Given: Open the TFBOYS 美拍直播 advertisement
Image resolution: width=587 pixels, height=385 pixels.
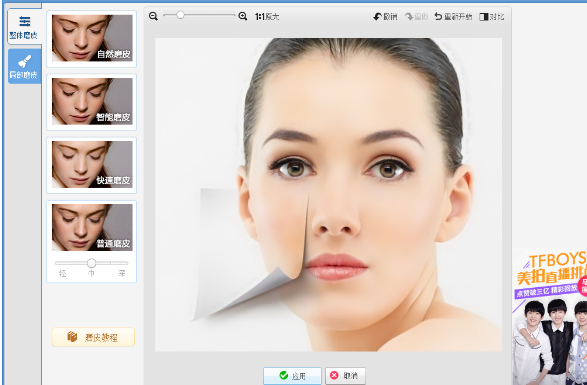Looking at the screenshot, I should [549, 316].
